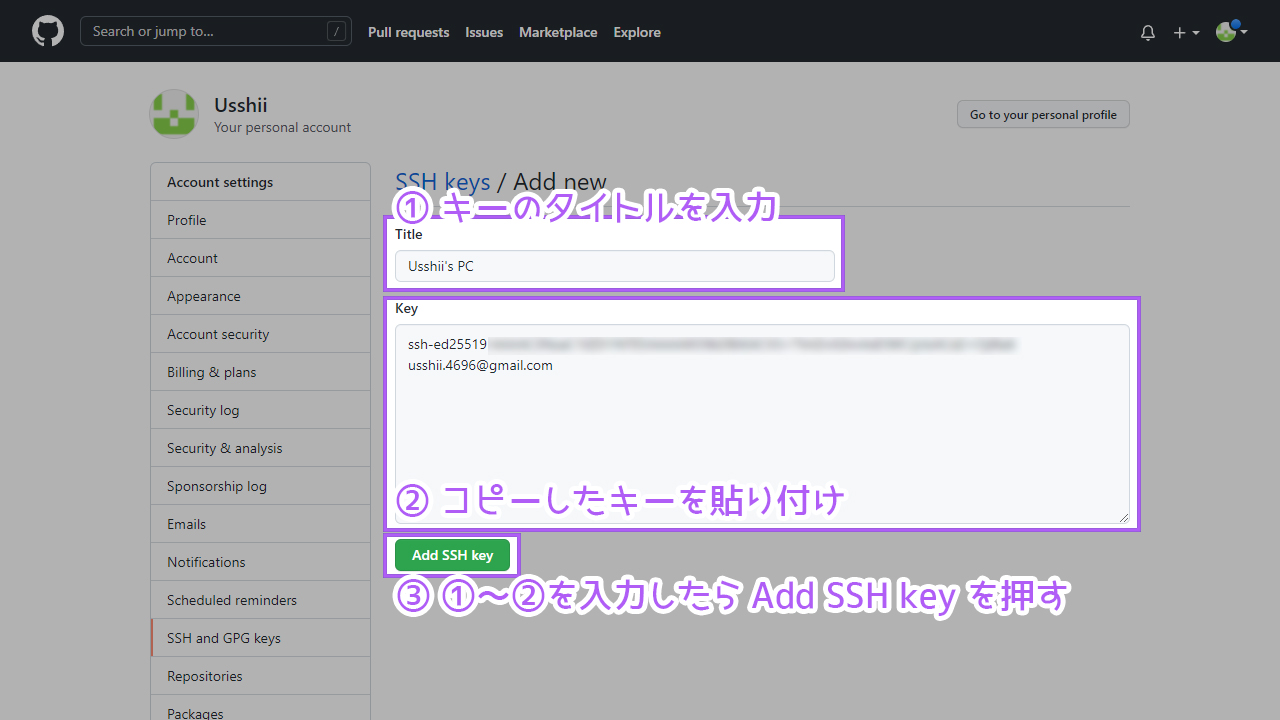Open Profile settings in sidebar
Image resolution: width=1280 pixels, height=720 pixels.
coord(260,220)
